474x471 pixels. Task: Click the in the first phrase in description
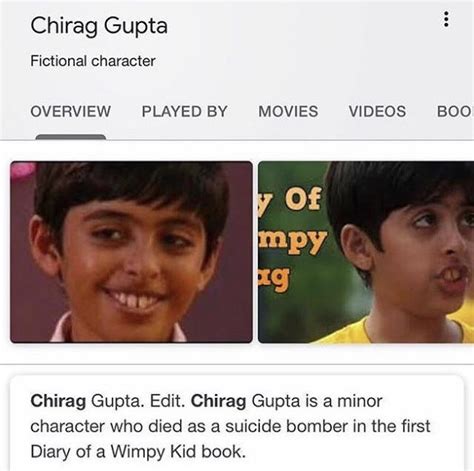tap(391, 426)
